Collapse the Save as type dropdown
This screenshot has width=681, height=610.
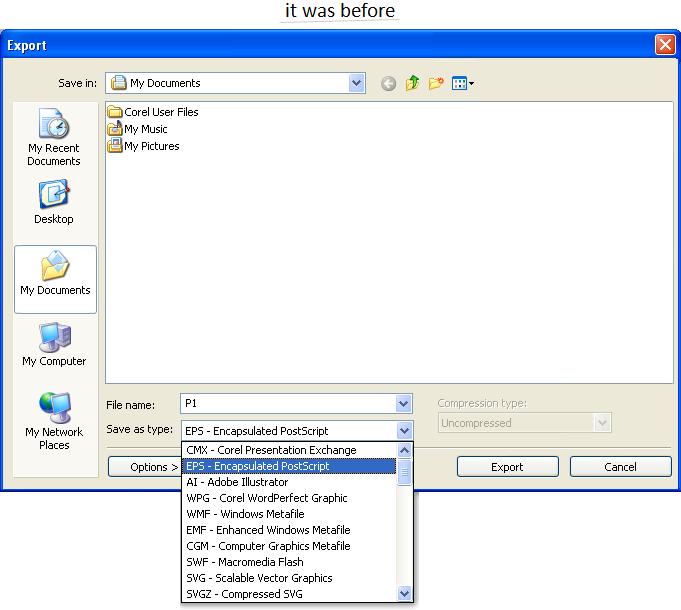pyautogui.click(x=404, y=430)
